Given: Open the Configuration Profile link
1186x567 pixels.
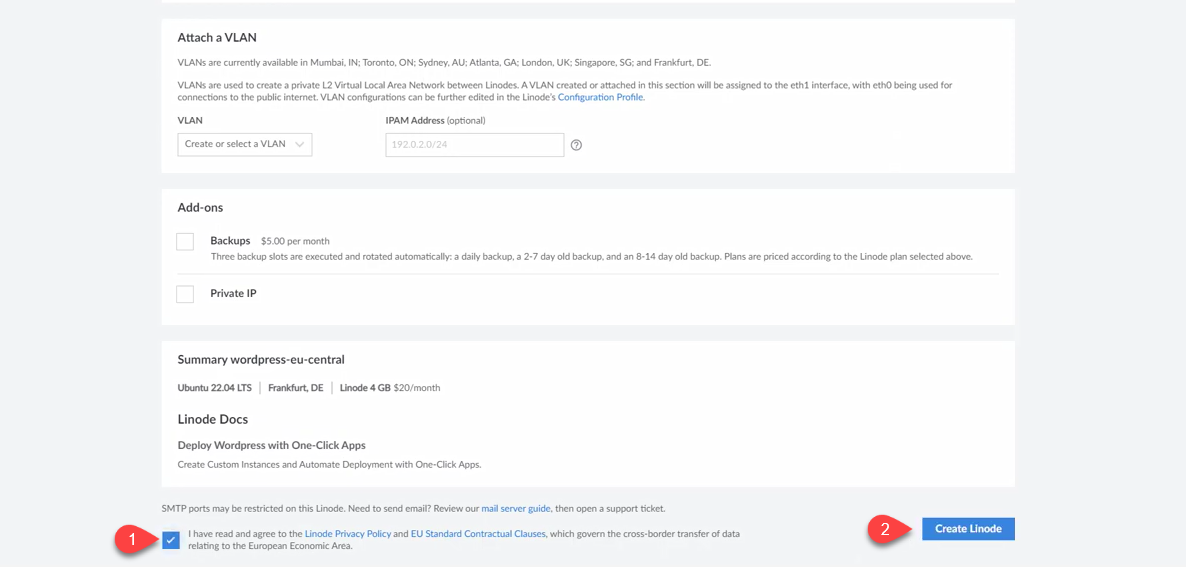Looking at the screenshot, I should click(x=601, y=98).
